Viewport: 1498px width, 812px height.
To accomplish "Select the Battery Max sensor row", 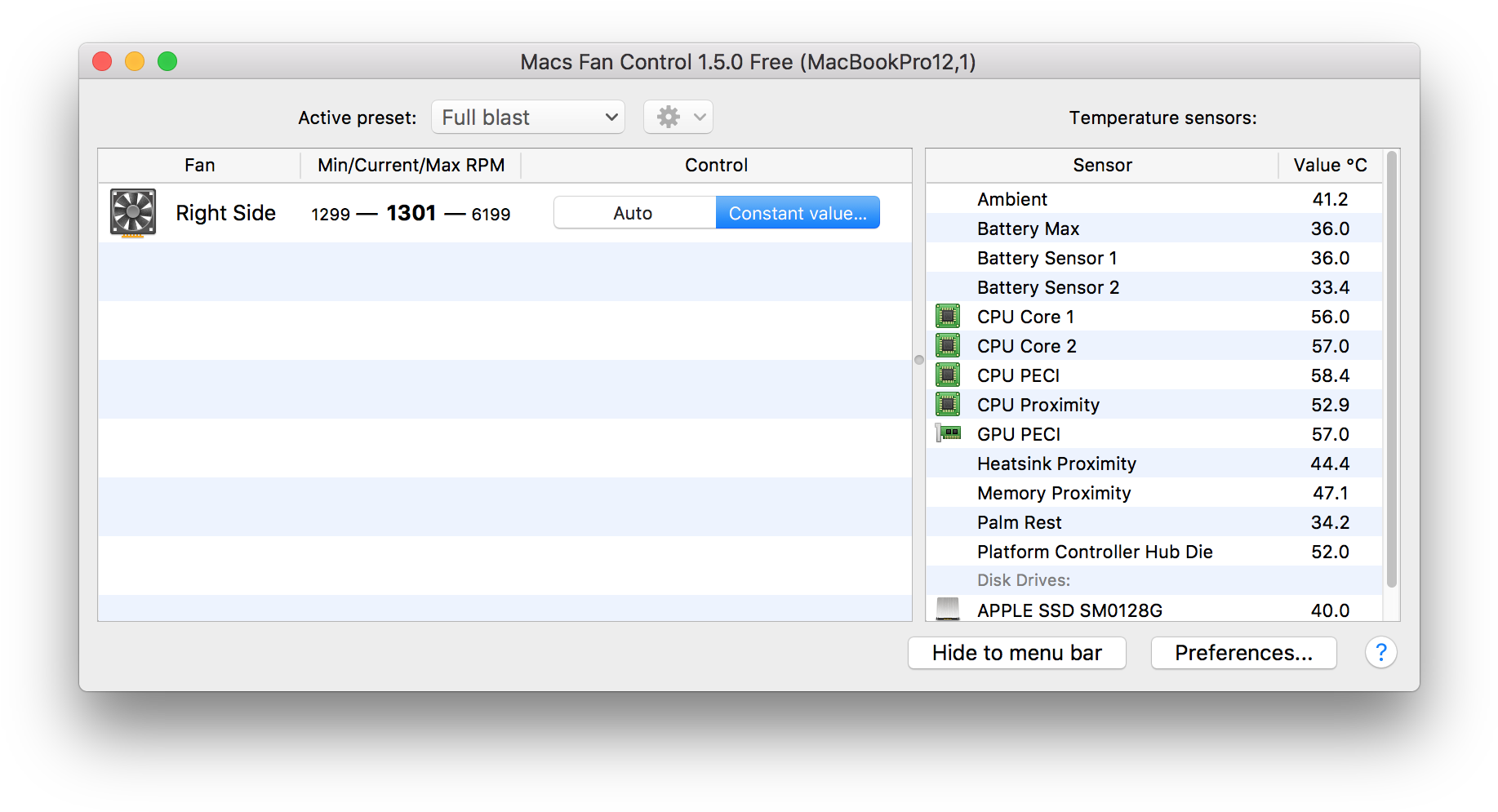I will (x=1154, y=229).
